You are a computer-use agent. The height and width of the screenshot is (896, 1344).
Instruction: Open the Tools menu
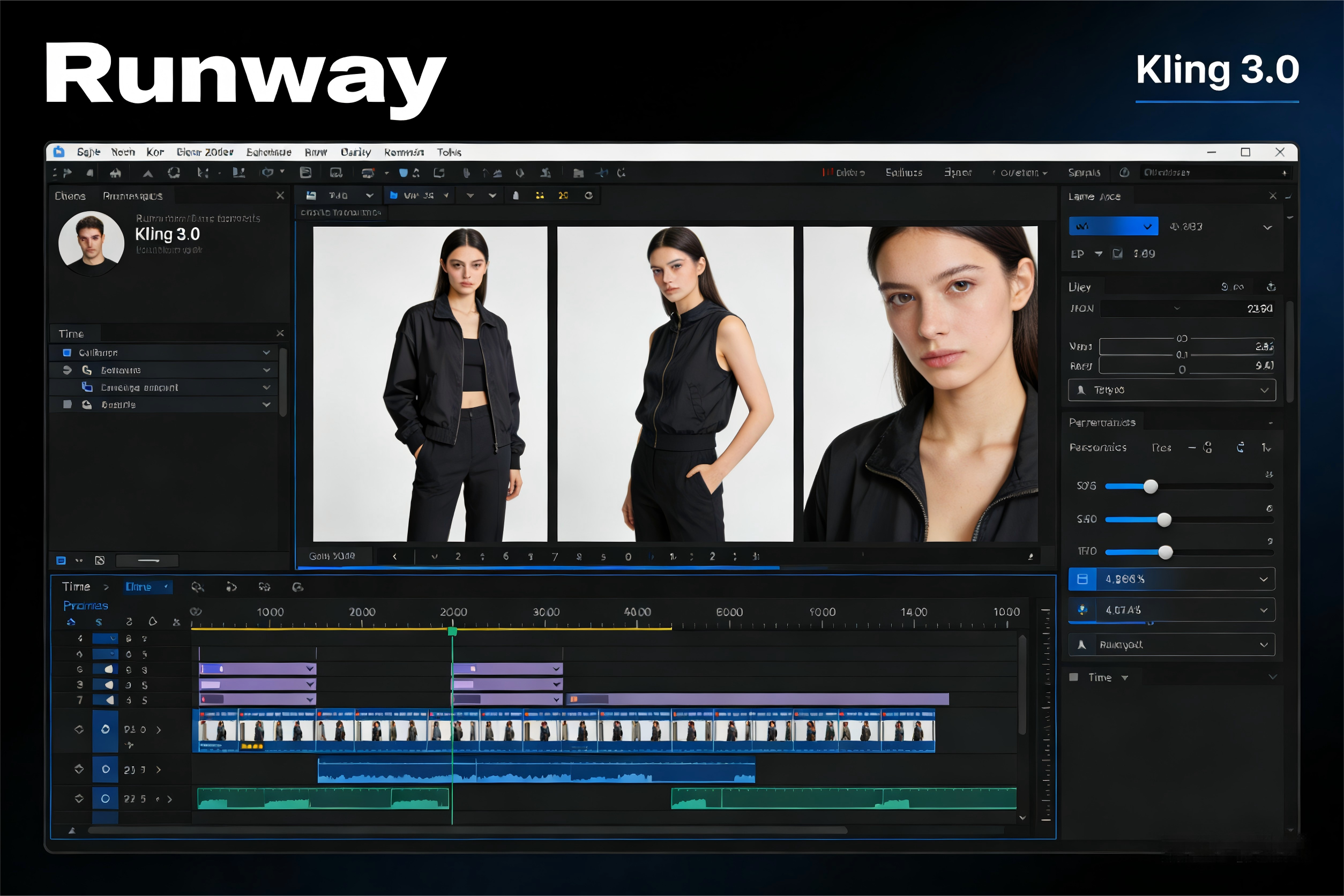449,153
